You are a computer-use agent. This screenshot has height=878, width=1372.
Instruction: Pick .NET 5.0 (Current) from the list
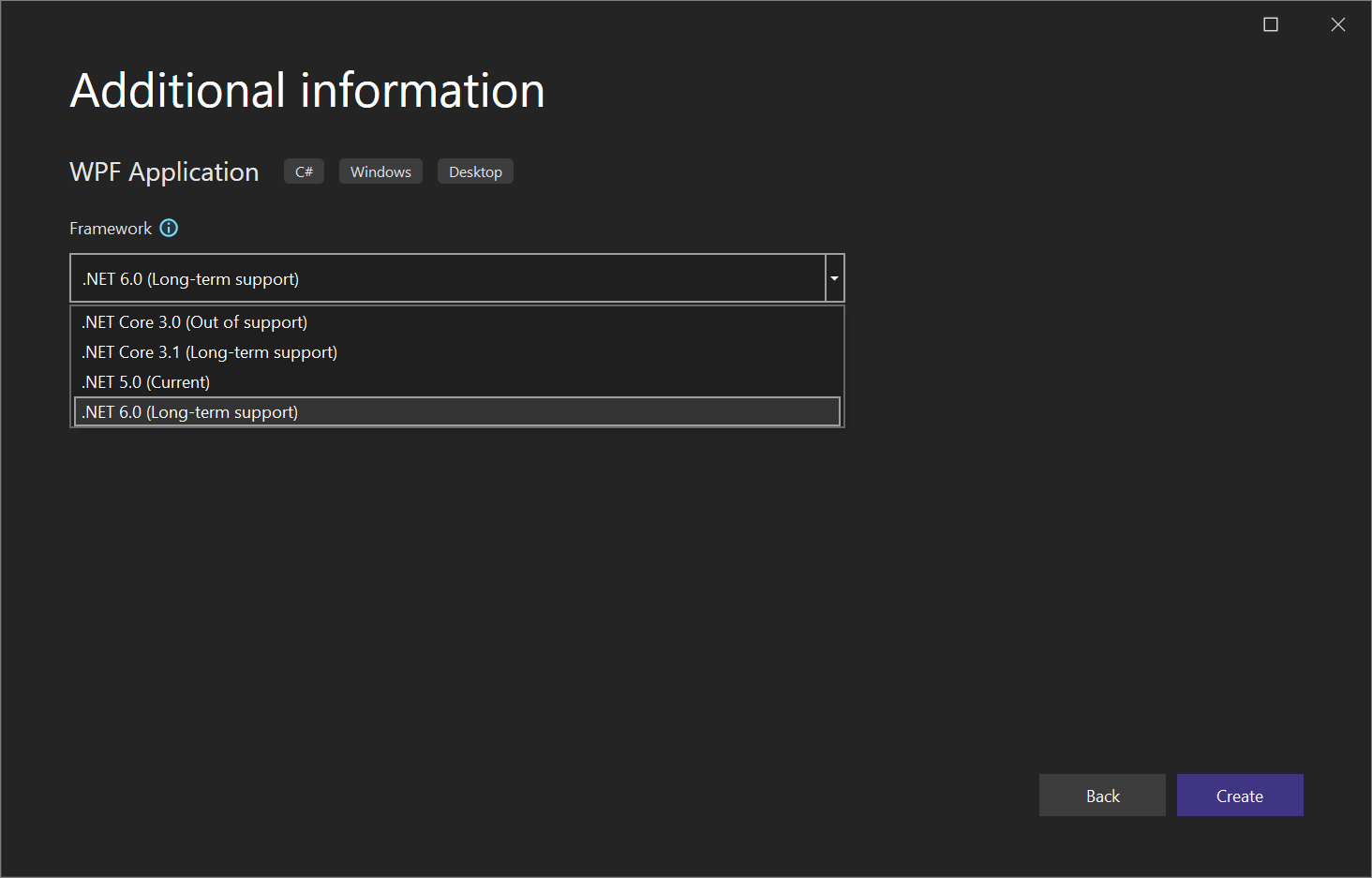[457, 382]
